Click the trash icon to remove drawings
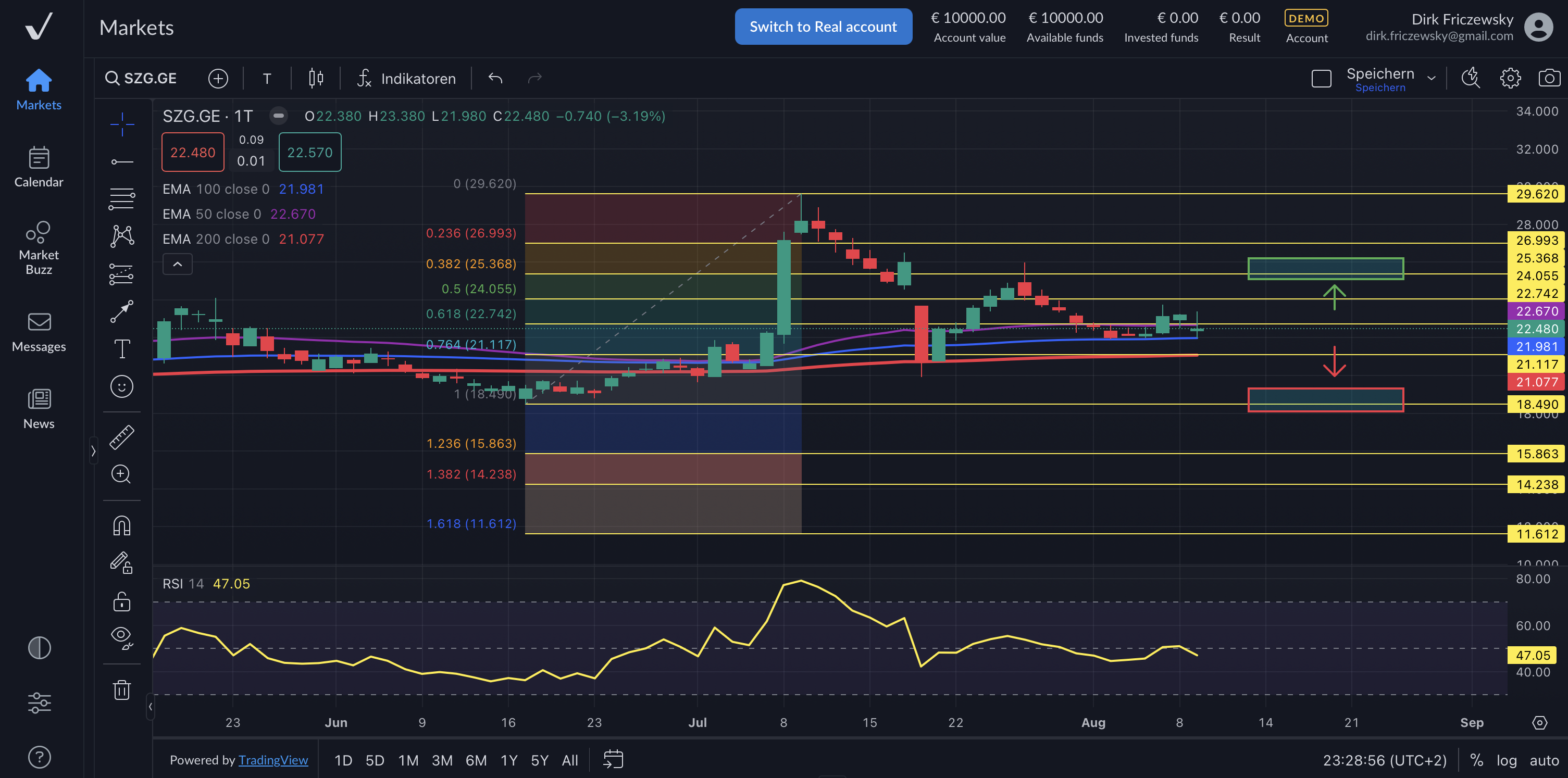Image resolution: width=1568 pixels, height=778 pixels. tap(122, 690)
